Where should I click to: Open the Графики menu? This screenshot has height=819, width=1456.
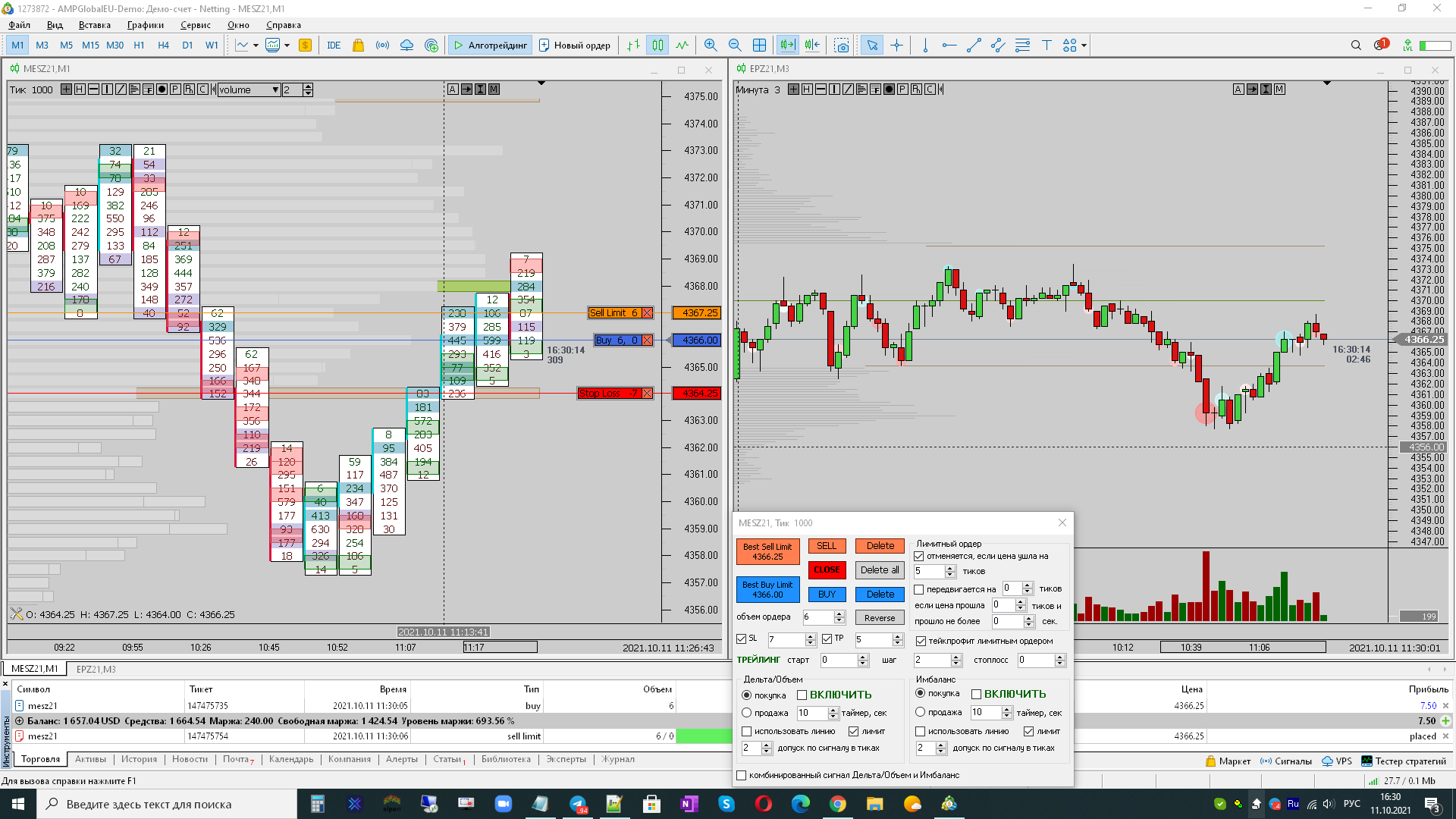point(145,25)
